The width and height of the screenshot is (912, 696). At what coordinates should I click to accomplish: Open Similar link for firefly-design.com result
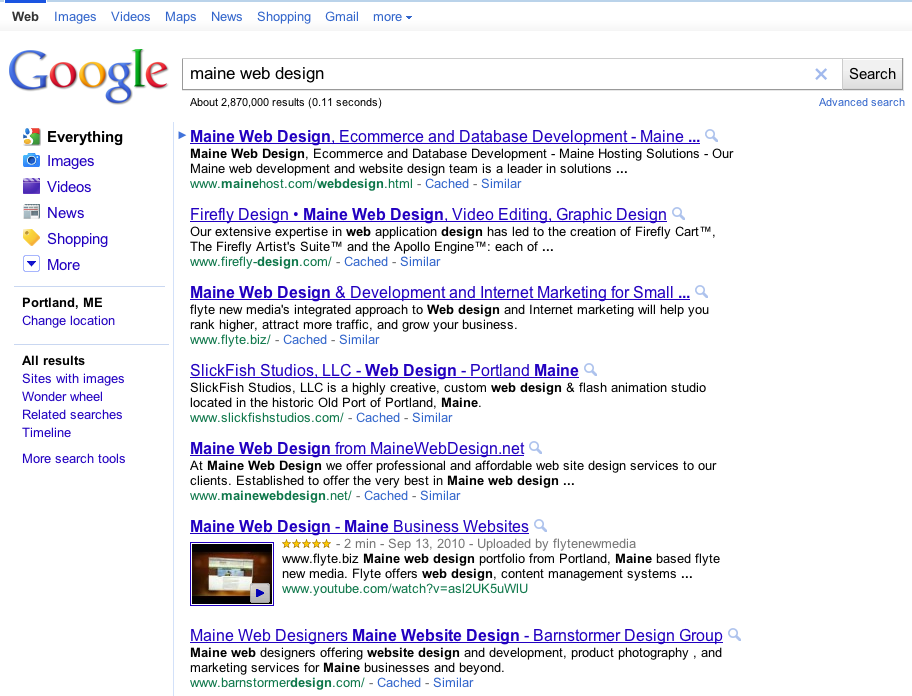420,262
